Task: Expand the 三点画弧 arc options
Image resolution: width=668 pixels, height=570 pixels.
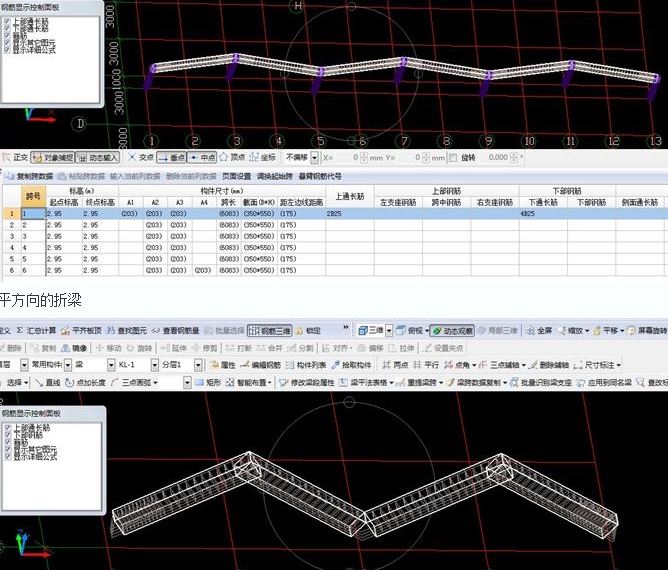Action: point(155,383)
